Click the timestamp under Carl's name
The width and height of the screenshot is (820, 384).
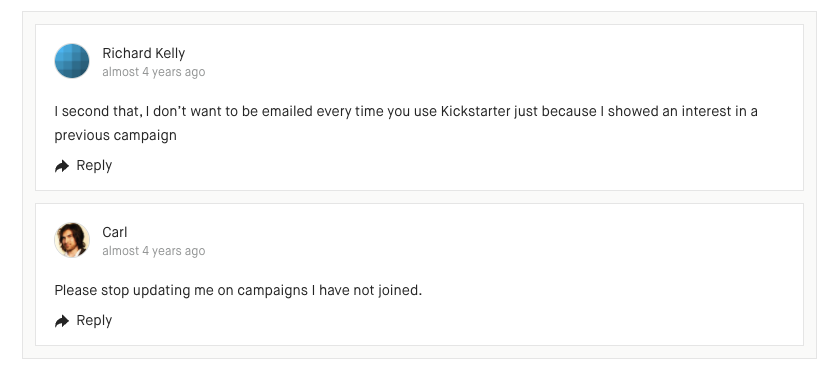[x=154, y=251]
